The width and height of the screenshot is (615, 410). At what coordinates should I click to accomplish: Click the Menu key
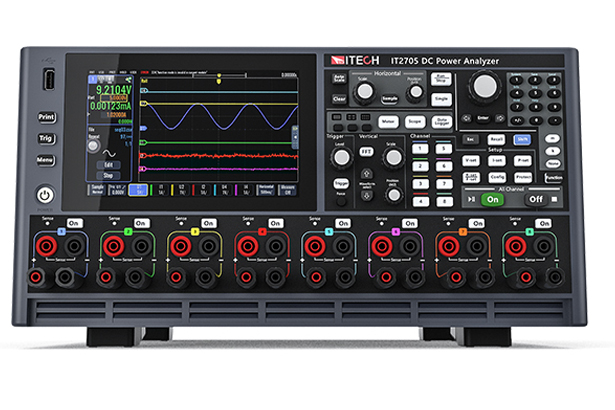45,160
